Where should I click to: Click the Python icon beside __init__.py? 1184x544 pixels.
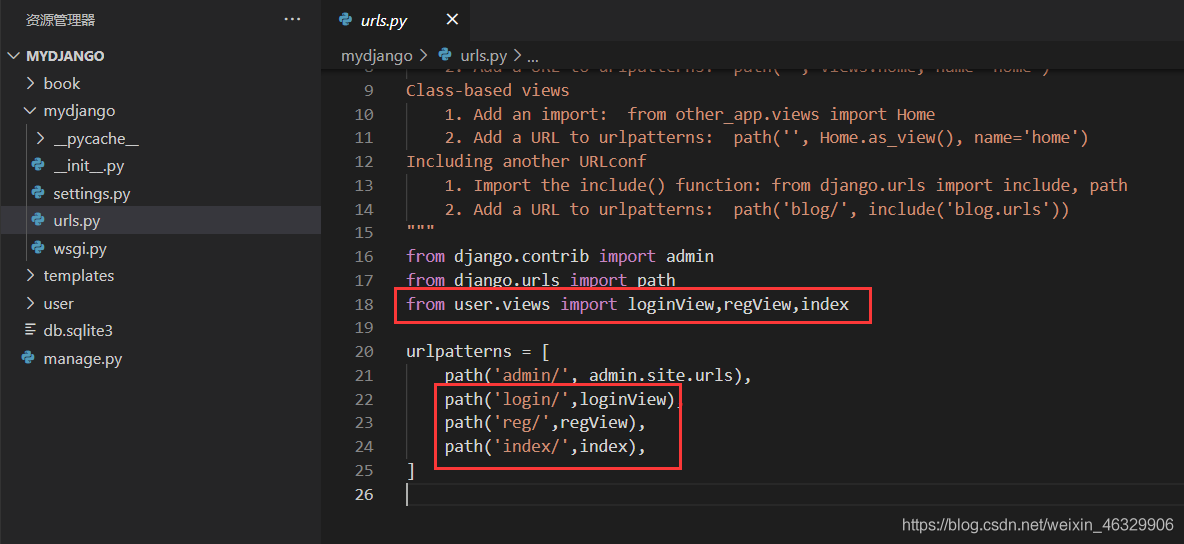click(38, 166)
